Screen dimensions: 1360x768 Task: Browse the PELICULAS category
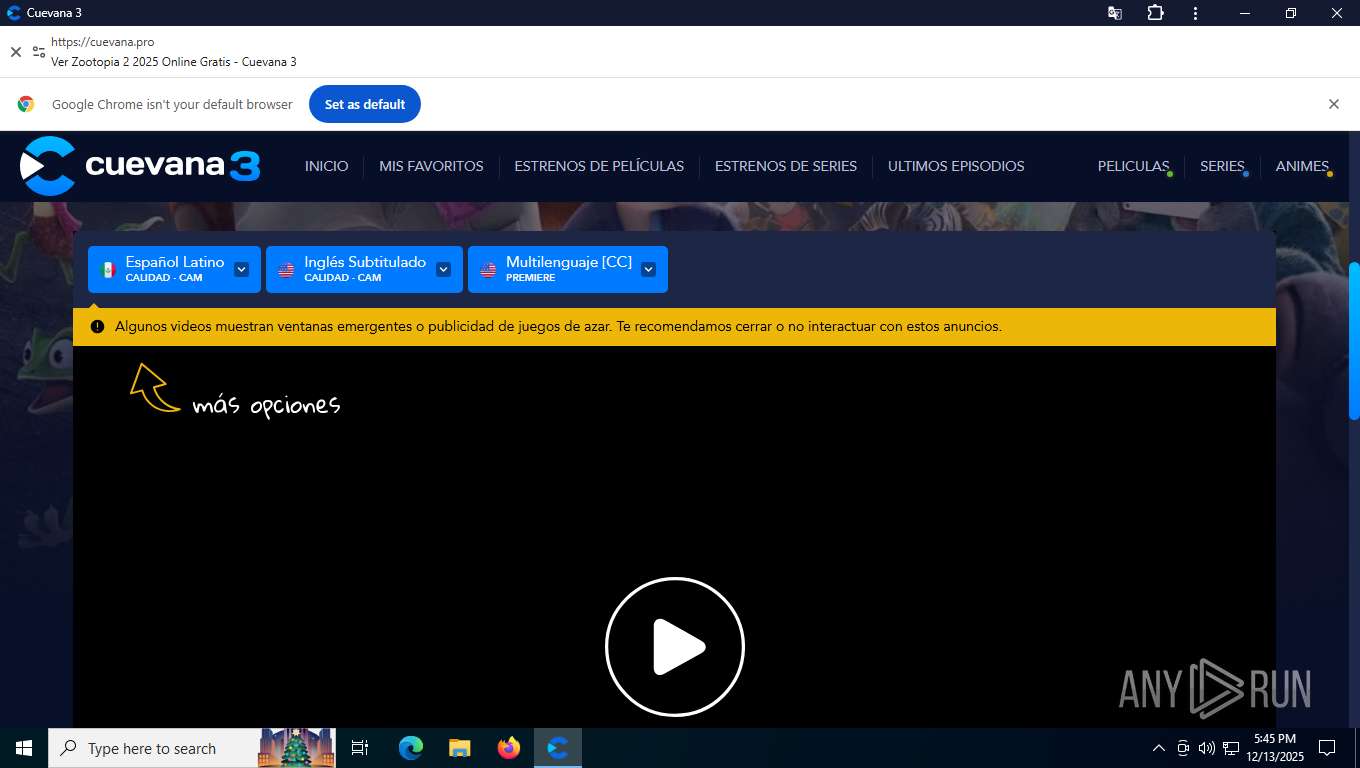point(1134,166)
